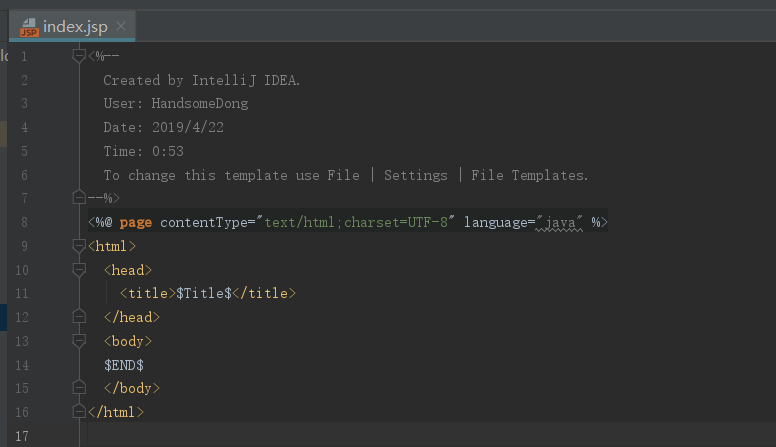Viewport: 776px width, 447px height.
Task: Place the cursor in the $Title$ text
Action: tap(204, 293)
